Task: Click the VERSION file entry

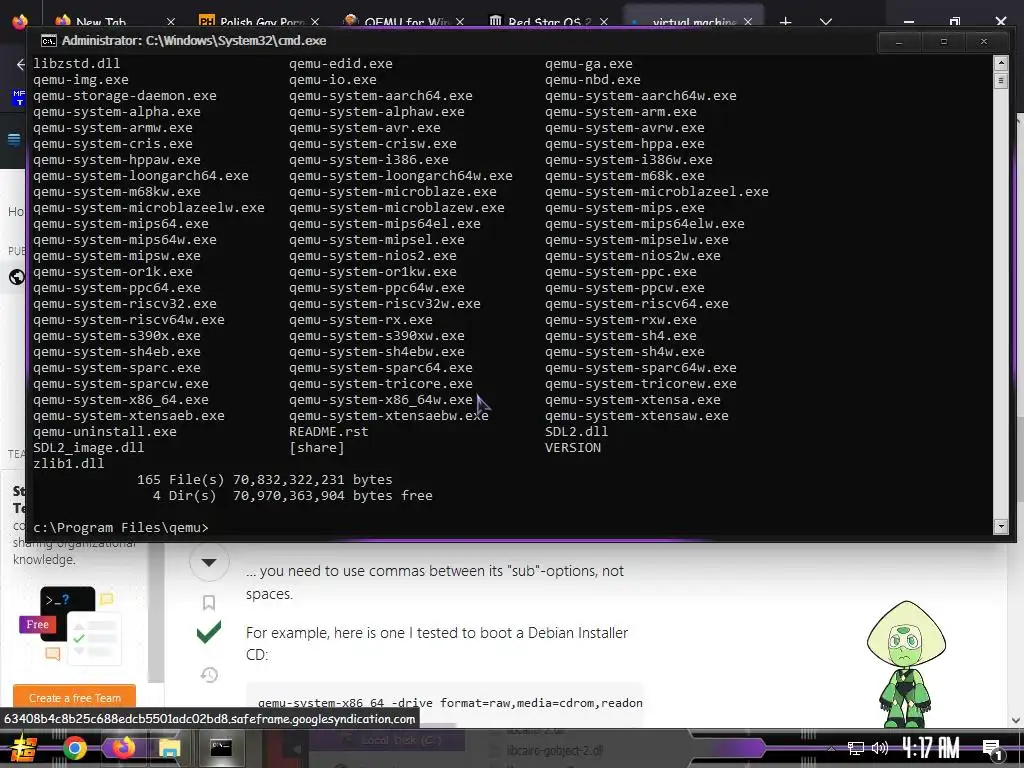Action: click(x=573, y=448)
